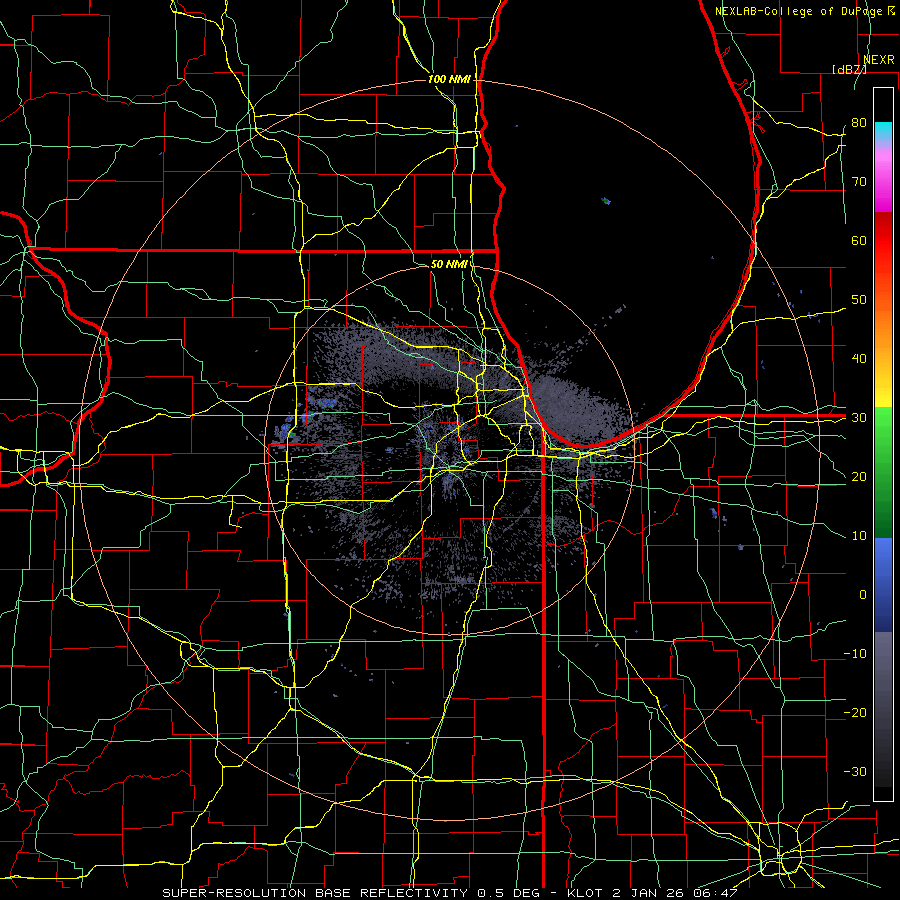
Task: Click the "80" value on the dBZ scale
Action: [x=859, y=122]
